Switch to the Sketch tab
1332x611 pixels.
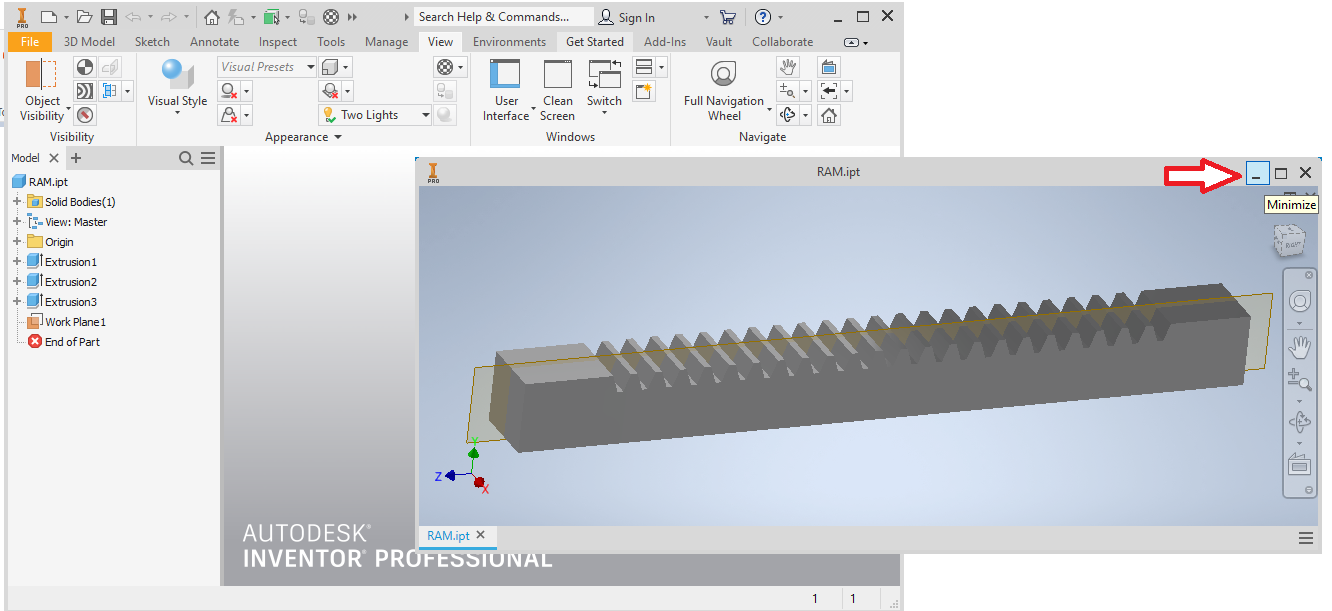pyautogui.click(x=153, y=42)
